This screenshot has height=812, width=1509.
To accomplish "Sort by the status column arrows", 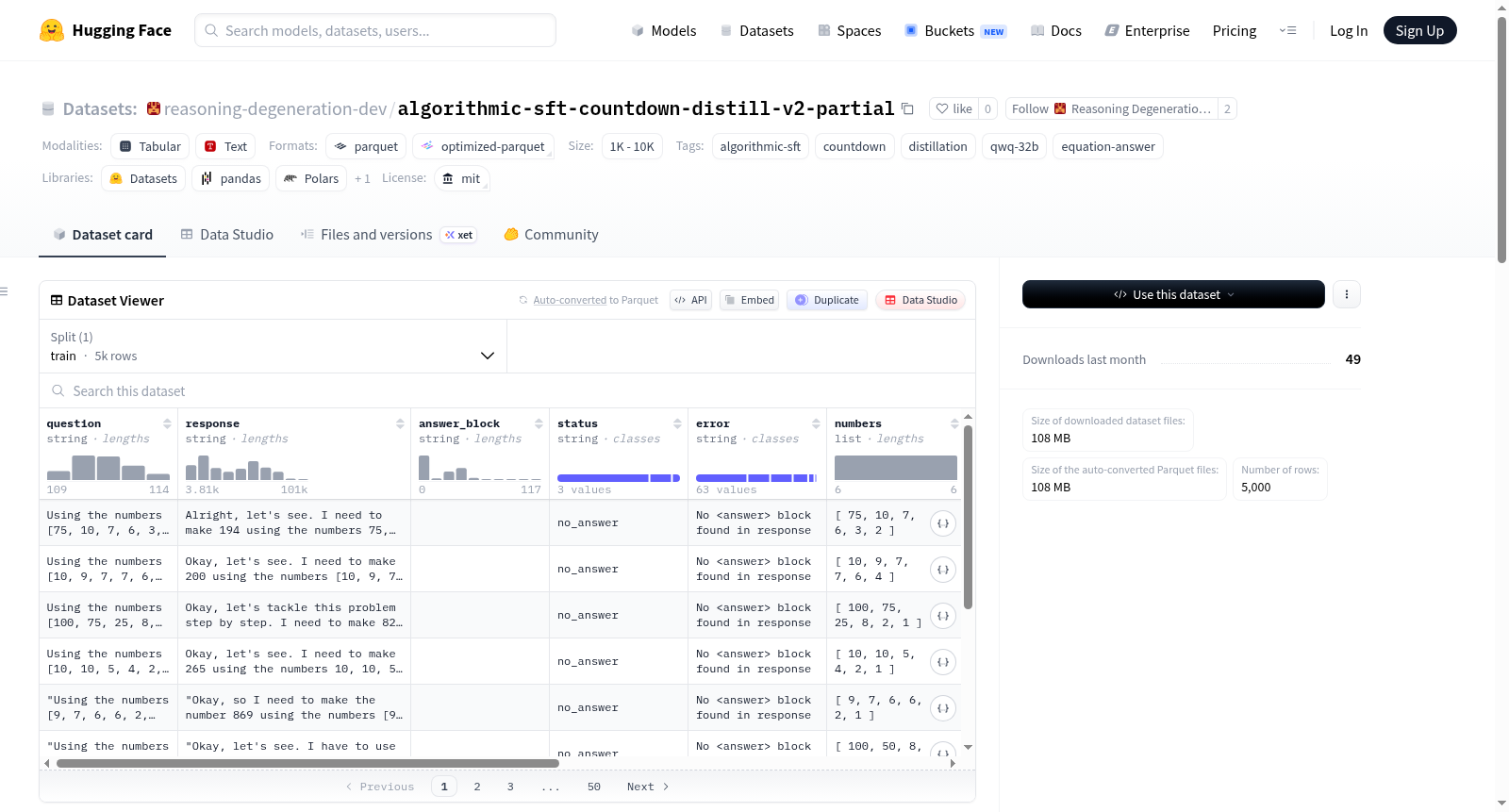I will click(x=677, y=423).
